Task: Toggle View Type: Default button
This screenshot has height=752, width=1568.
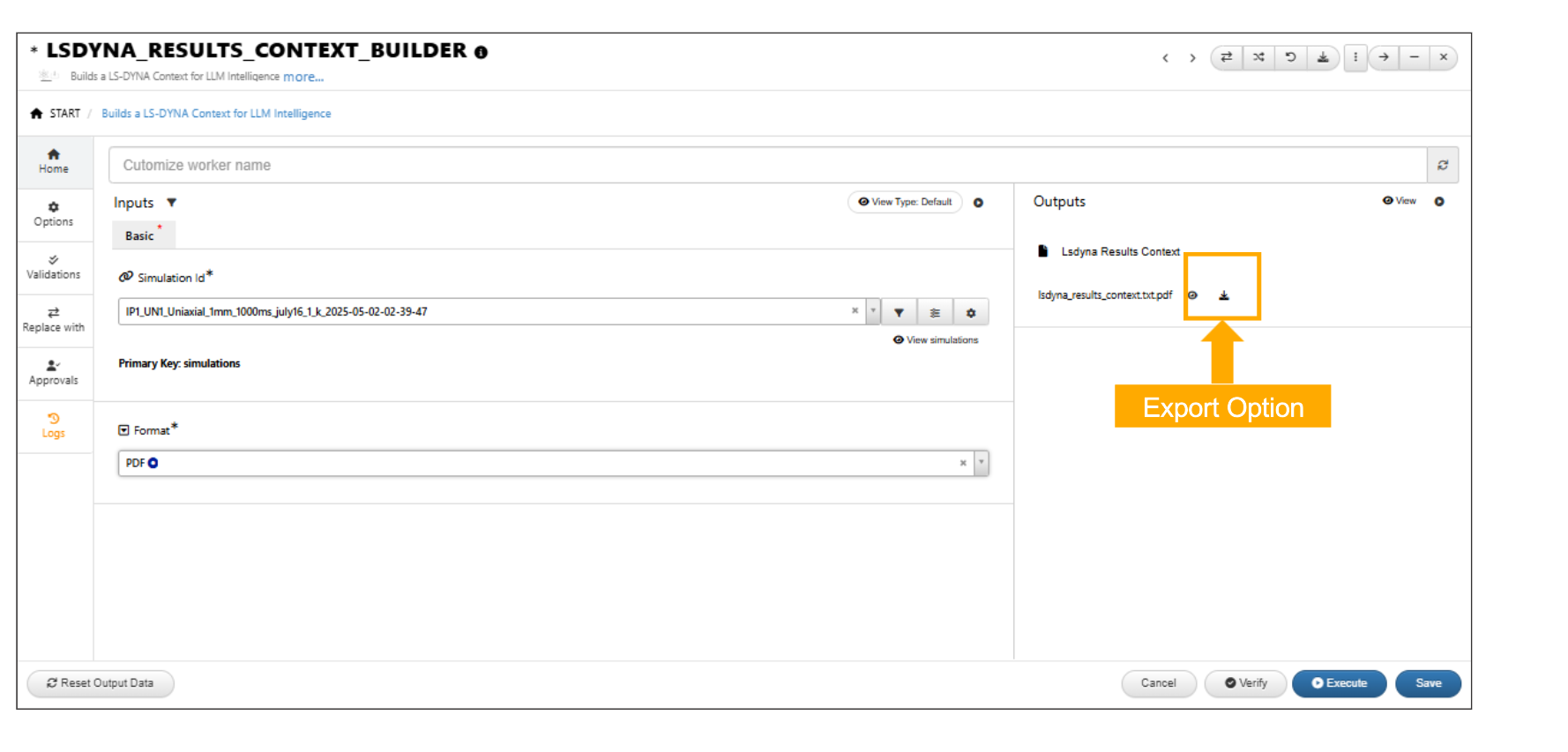Action: coord(905,202)
